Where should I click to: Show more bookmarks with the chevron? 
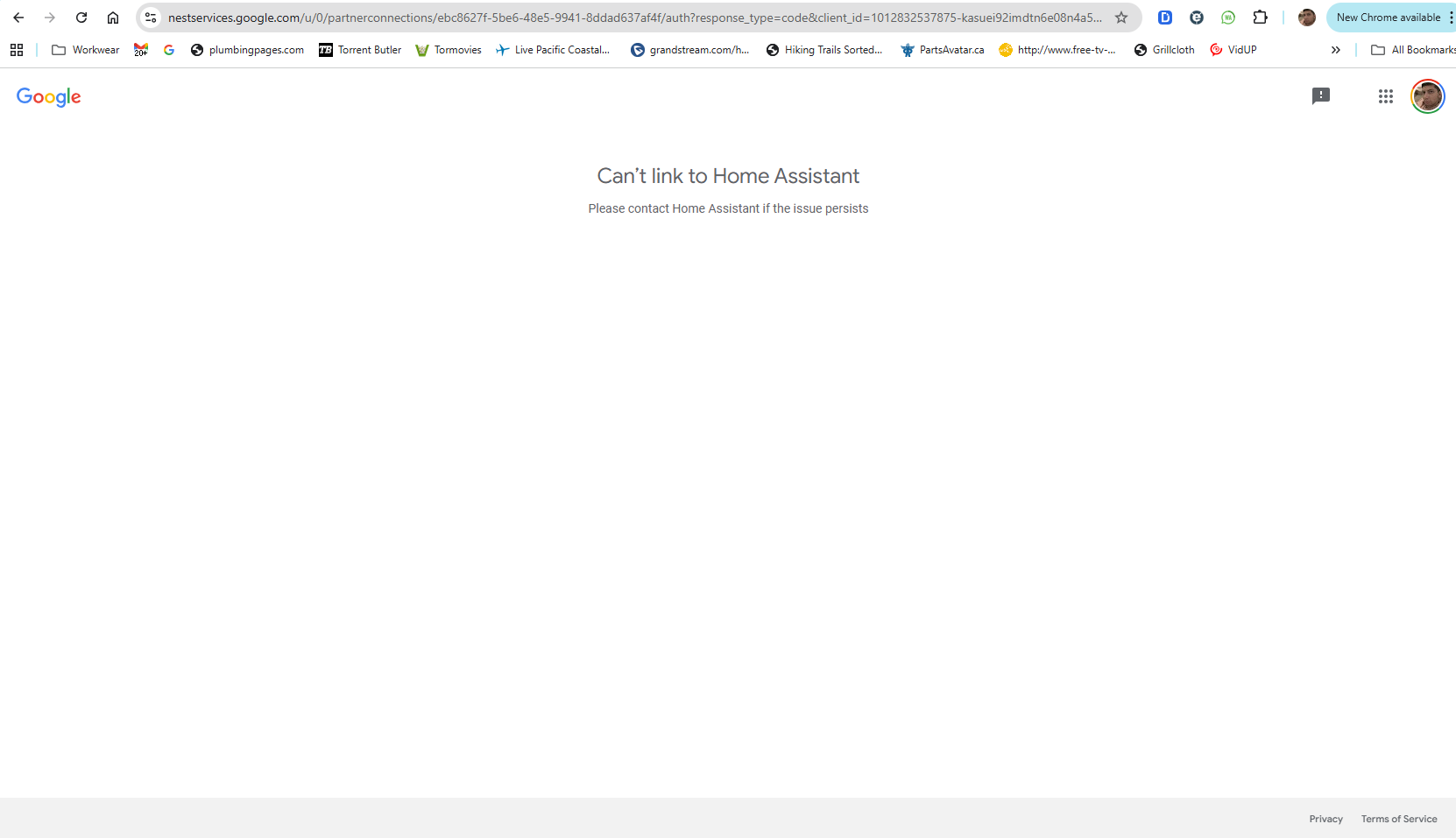coord(1336,50)
